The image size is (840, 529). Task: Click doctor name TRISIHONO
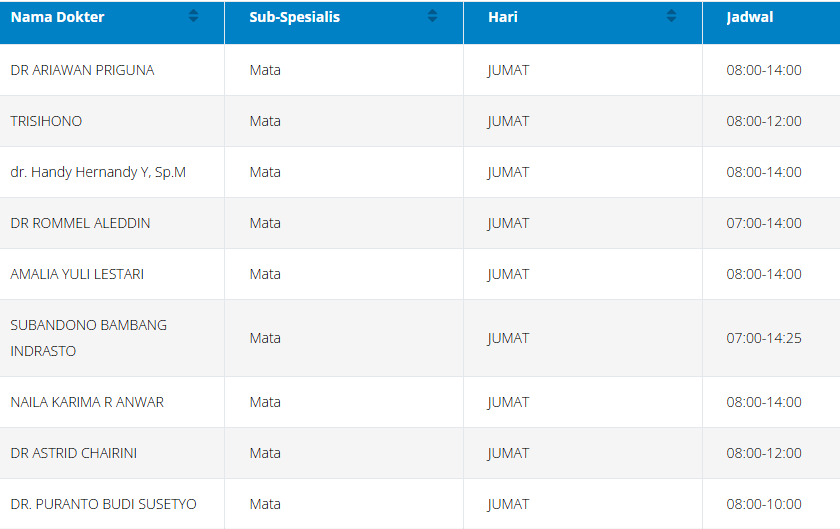[46, 121]
